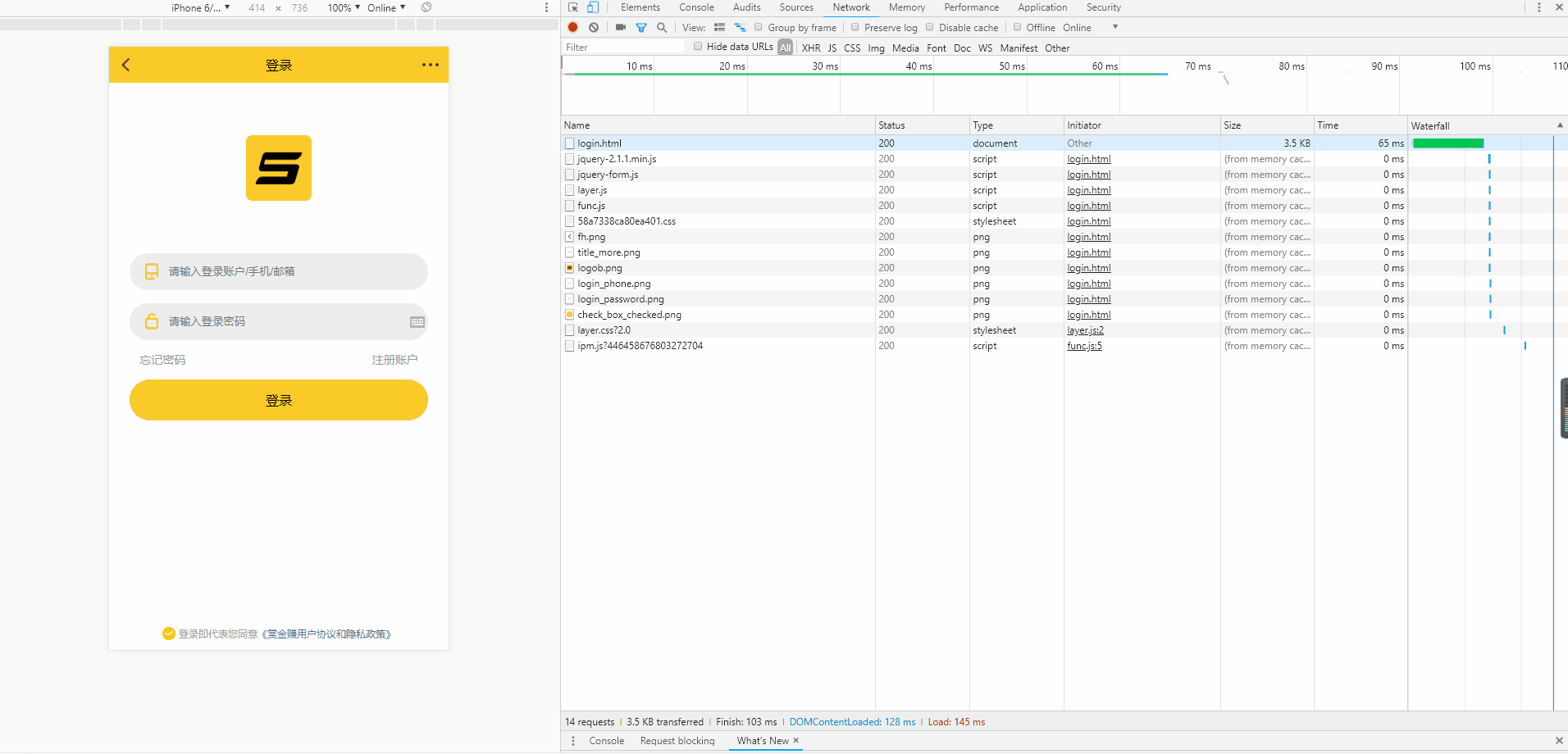Toggle show overview icon
1568x754 pixels.
coord(740,27)
